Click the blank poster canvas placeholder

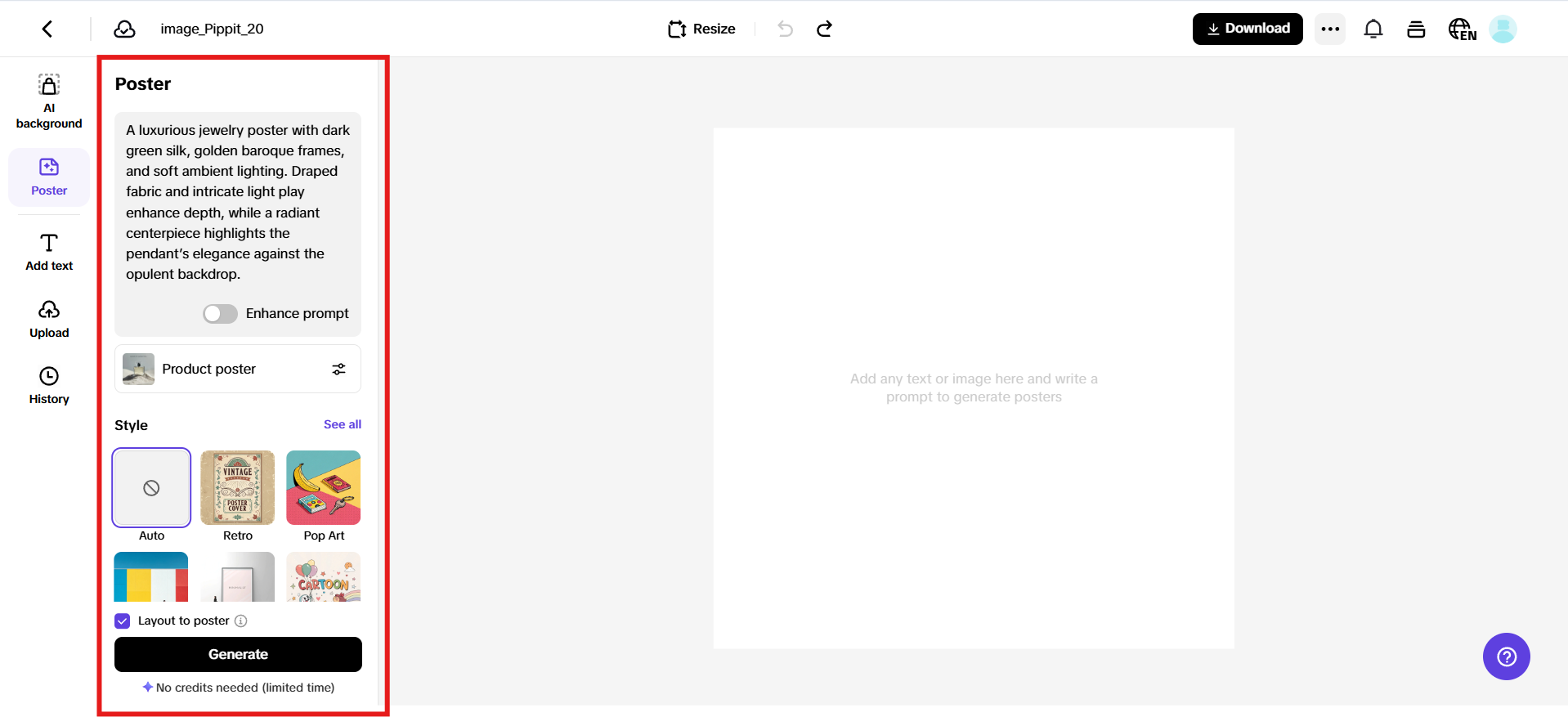click(974, 388)
